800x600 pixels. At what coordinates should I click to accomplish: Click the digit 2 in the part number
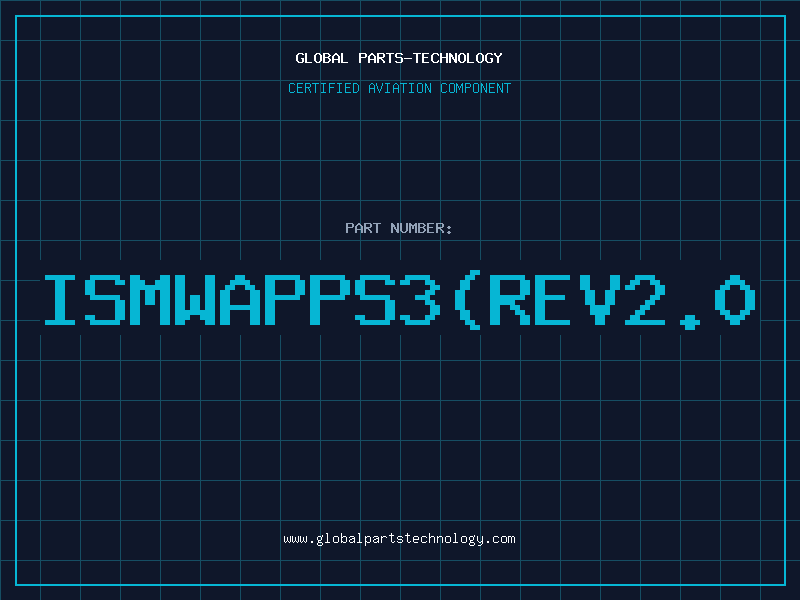coord(644,300)
